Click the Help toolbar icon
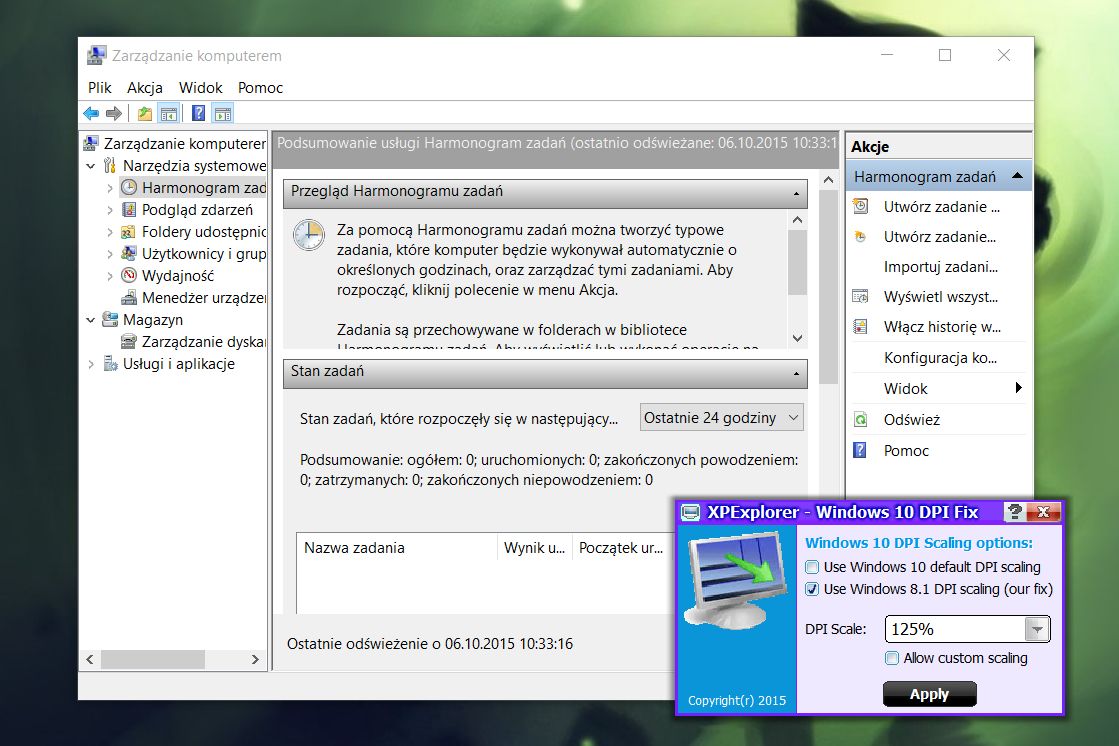The width and height of the screenshot is (1119, 746). (x=198, y=113)
